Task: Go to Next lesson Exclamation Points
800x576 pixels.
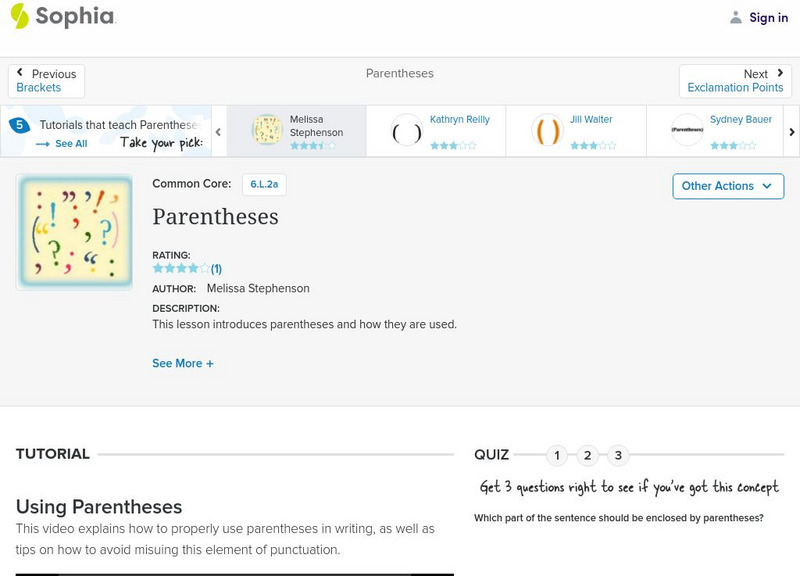Action: pos(735,81)
